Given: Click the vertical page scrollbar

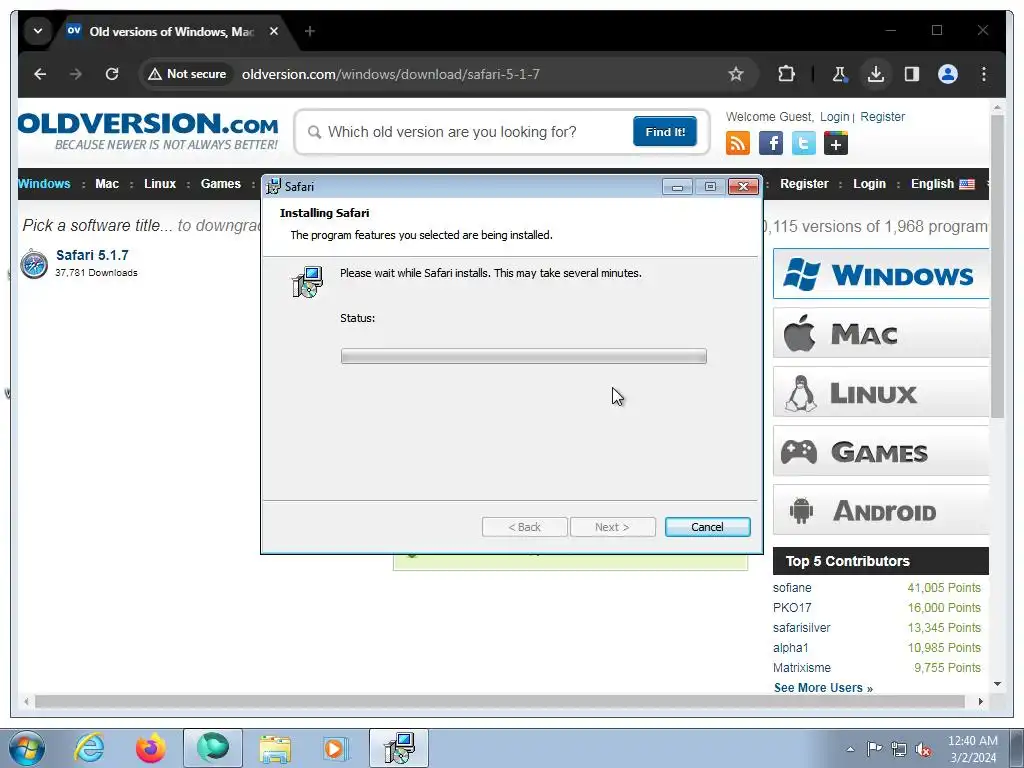Looking at the screenshot, I should (x=997, y=266).
